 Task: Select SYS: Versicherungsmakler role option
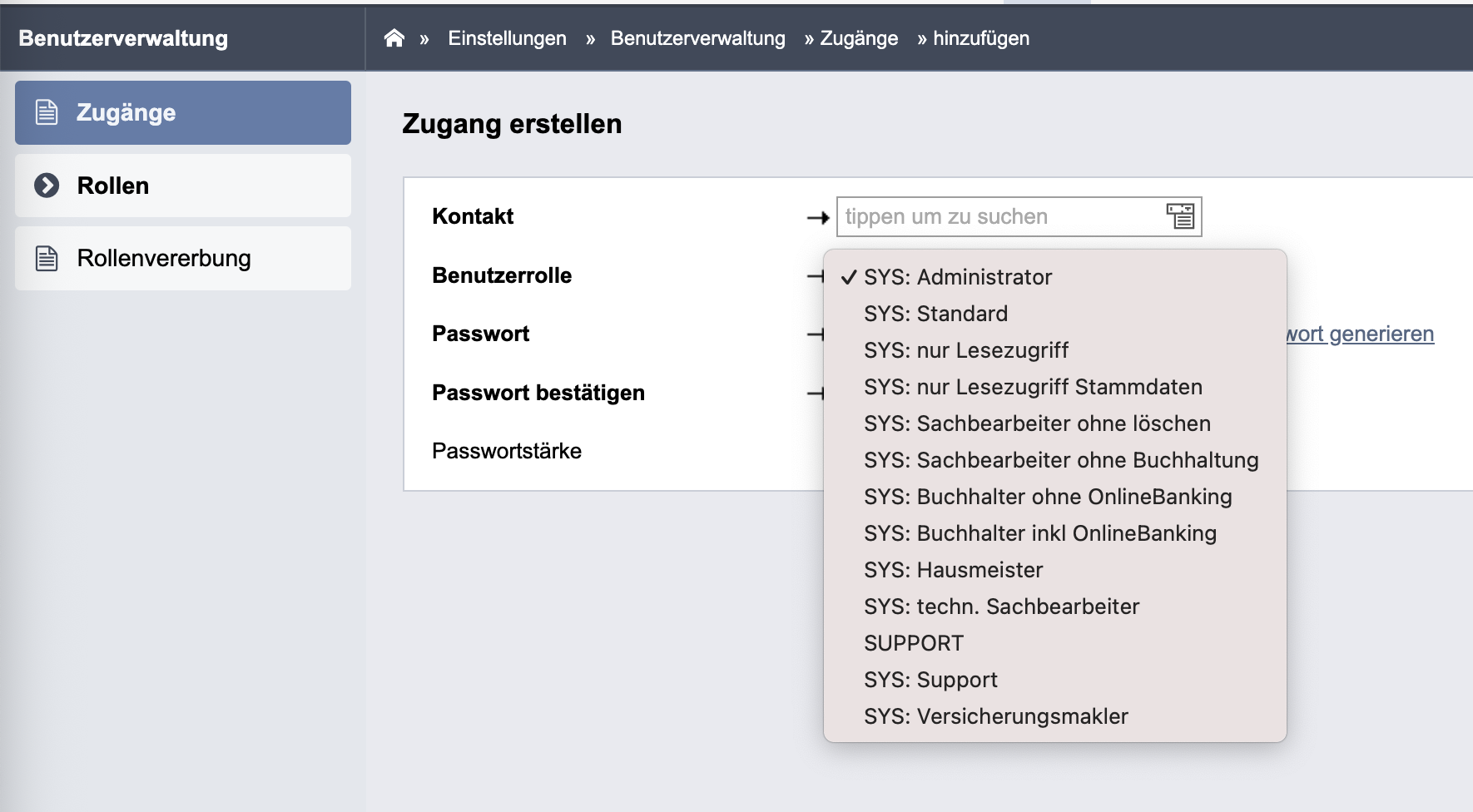pos(1055,716)
